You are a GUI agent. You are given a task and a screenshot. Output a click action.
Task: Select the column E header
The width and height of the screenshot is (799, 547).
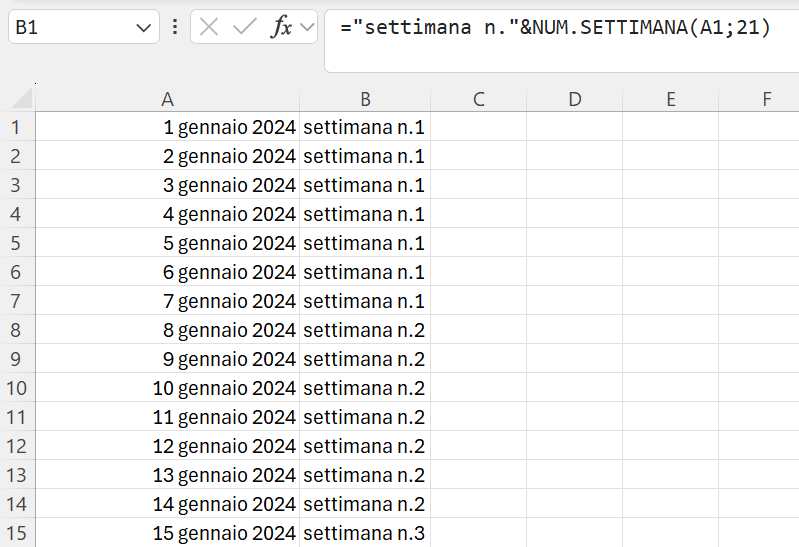(671, 99)
